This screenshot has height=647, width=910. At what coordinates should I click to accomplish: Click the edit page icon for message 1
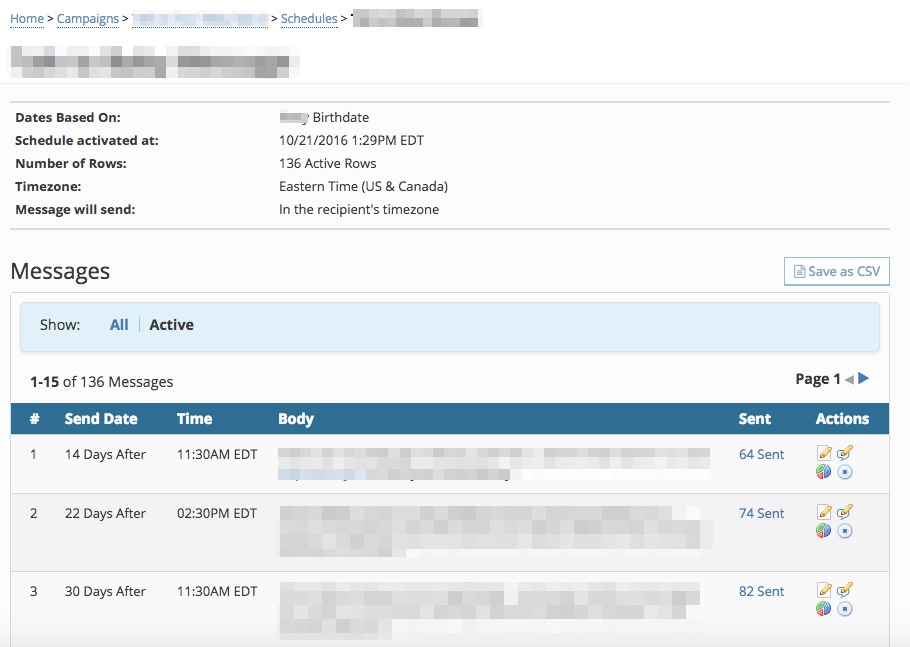[x=824, y=453]
